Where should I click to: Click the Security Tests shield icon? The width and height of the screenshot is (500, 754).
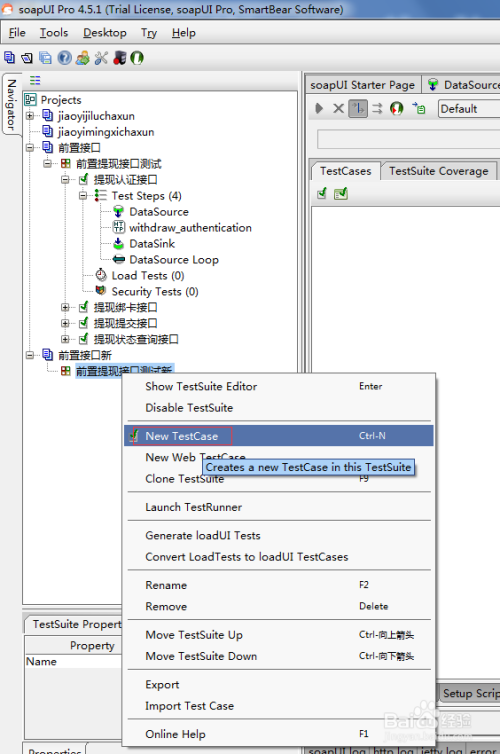[100, 290]
